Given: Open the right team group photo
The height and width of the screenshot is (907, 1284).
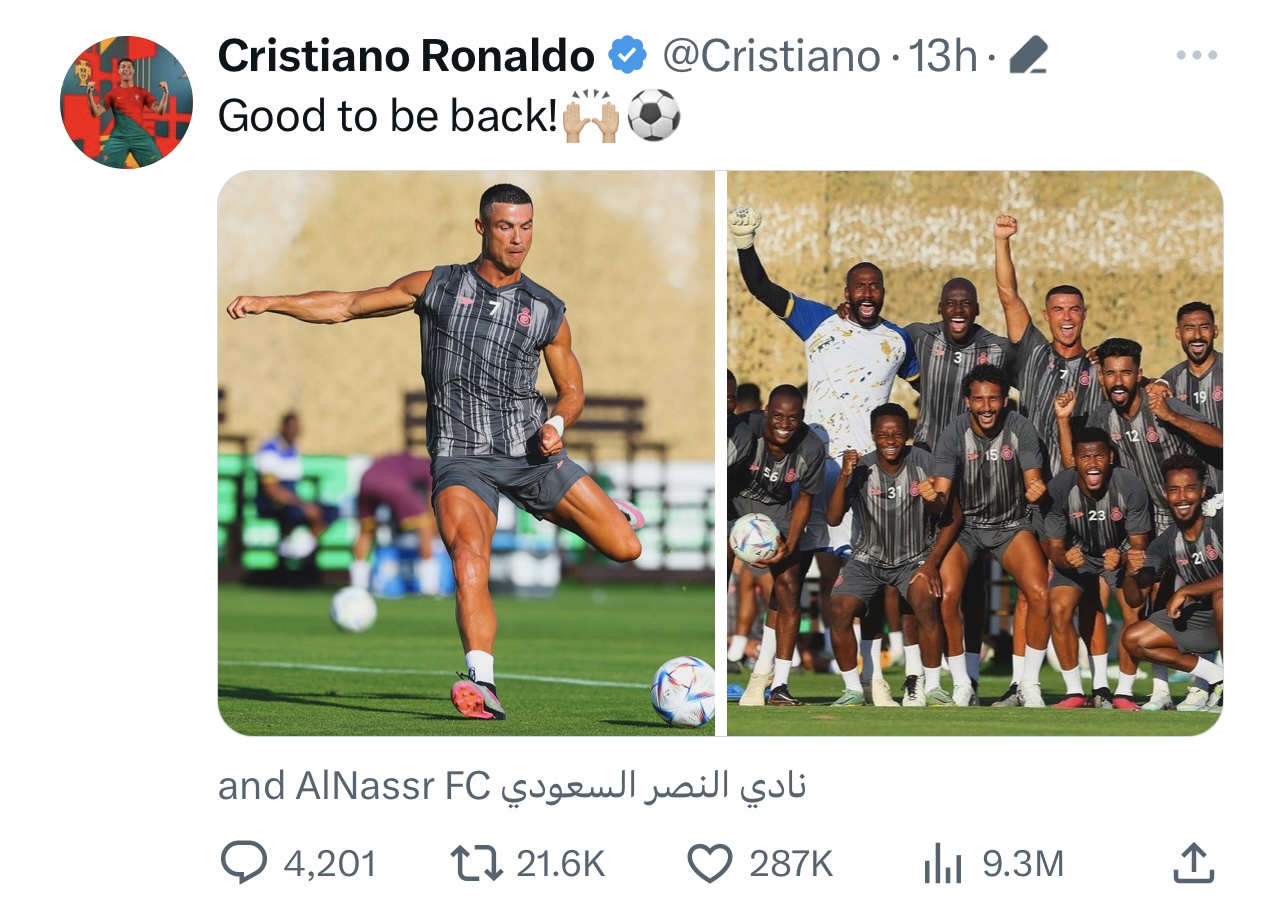Looking at the screenshot, I should coord(975,453).
